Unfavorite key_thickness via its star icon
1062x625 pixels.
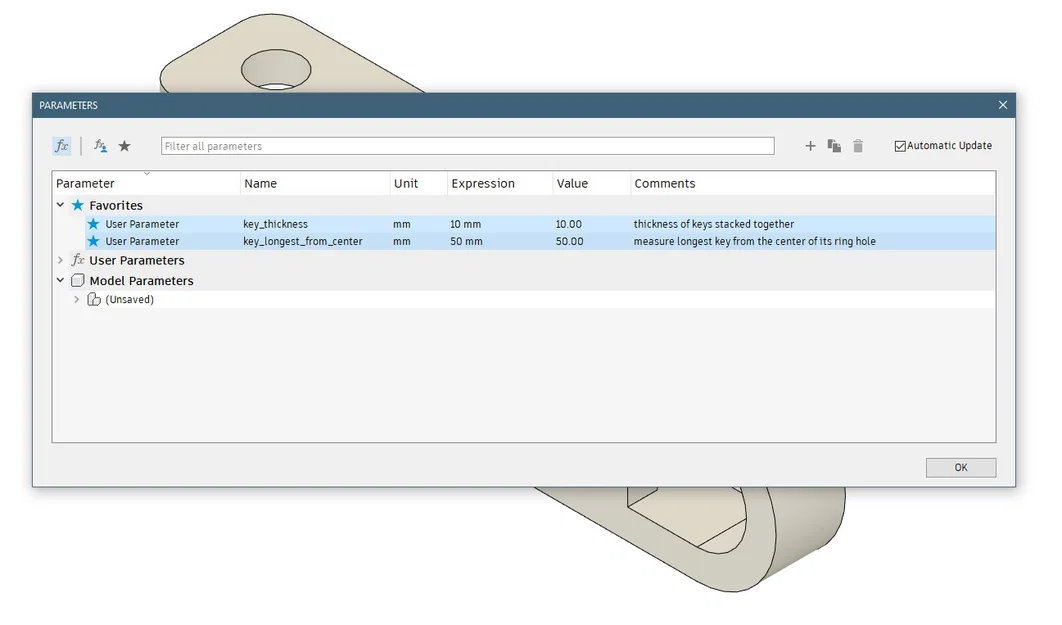(x=93, y=224)
